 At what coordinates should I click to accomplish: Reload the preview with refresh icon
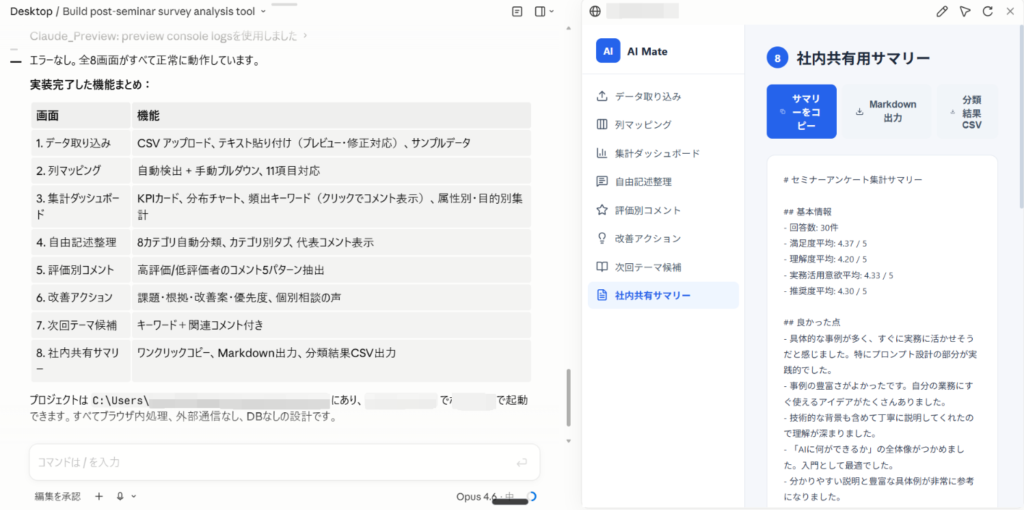click(987, 11)
